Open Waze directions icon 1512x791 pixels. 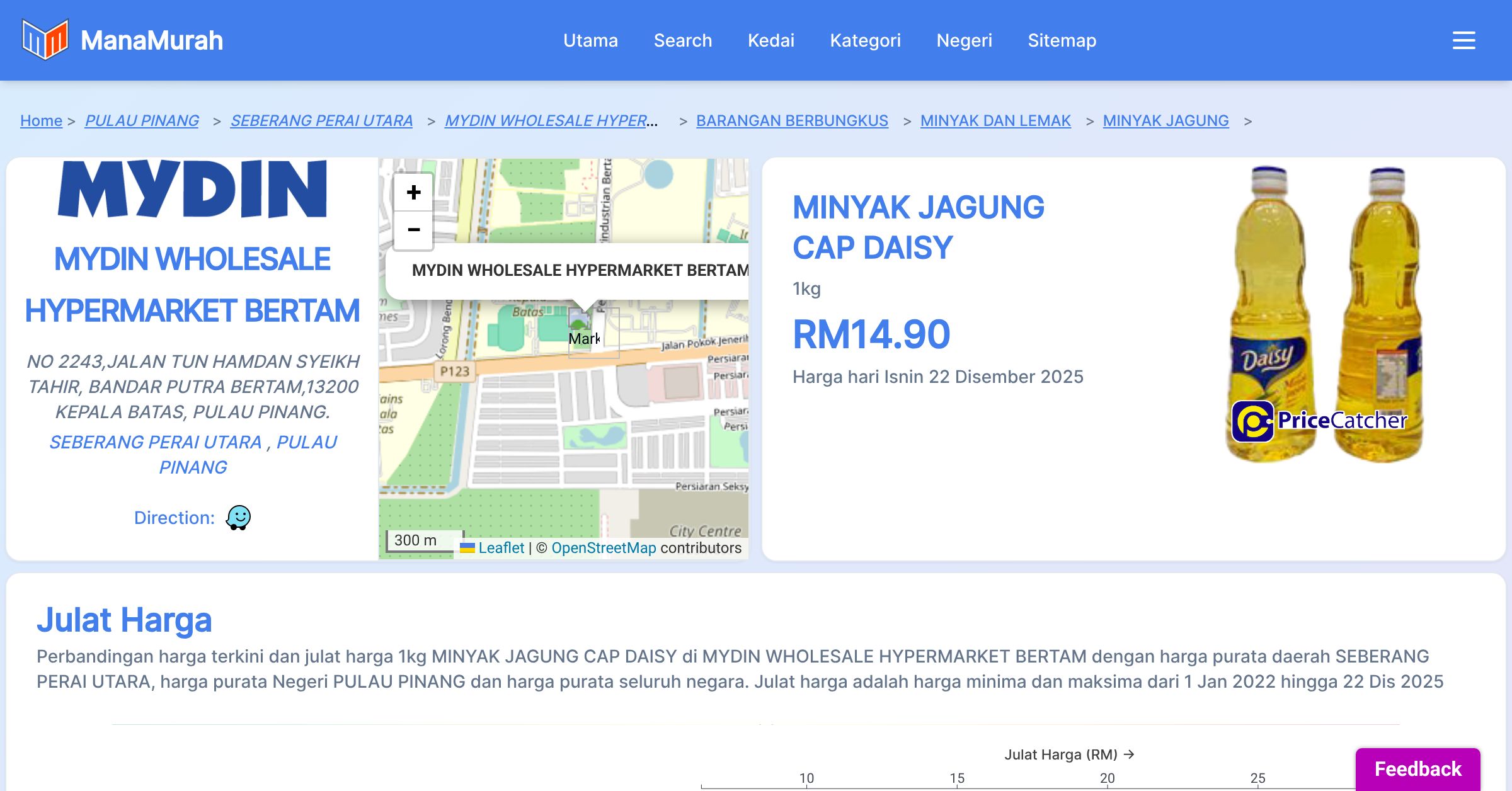click(x=238, y=518)
